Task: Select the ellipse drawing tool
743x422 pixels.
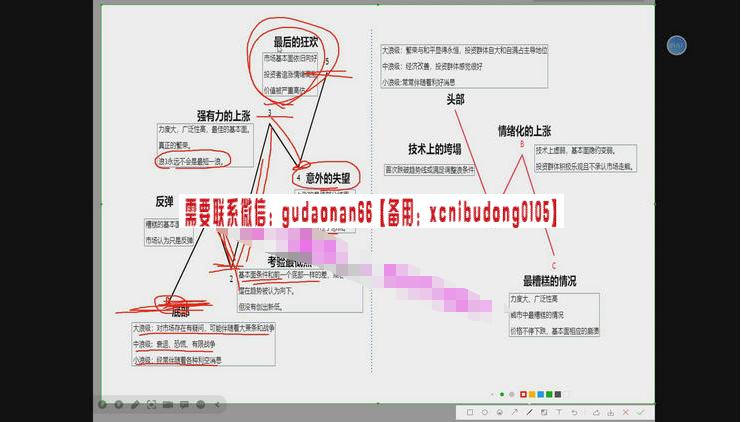Action: (x=485, y=412)
